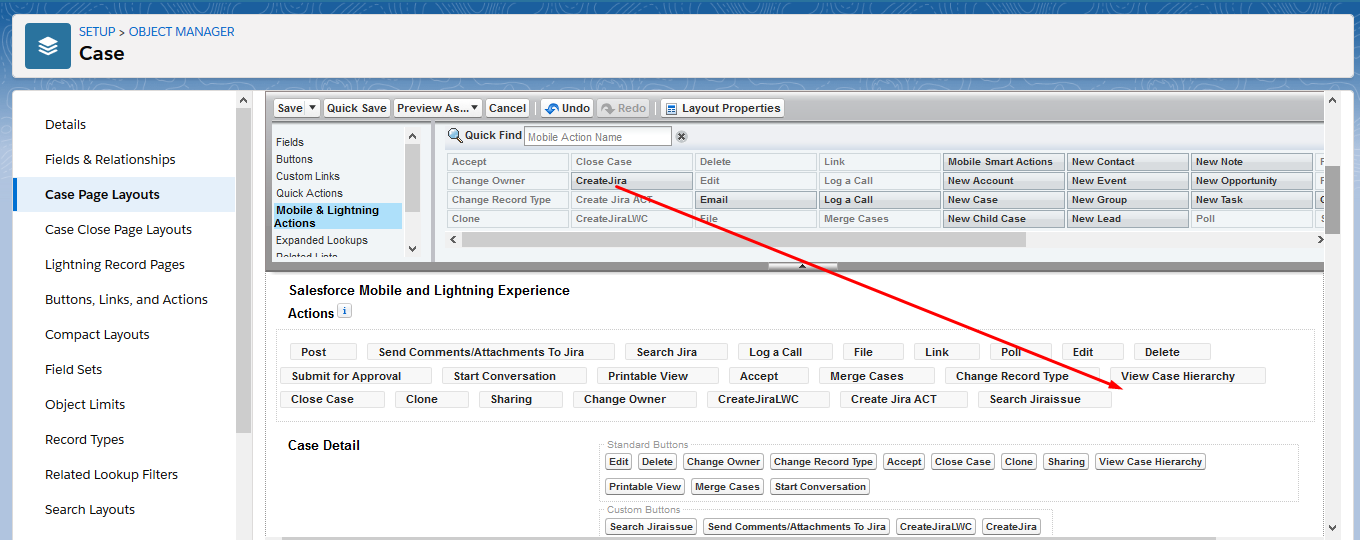The width and height of the screenshot is (1360, 540).
Task: Open the Save dropdown arrow
Action: pos(313,108)
